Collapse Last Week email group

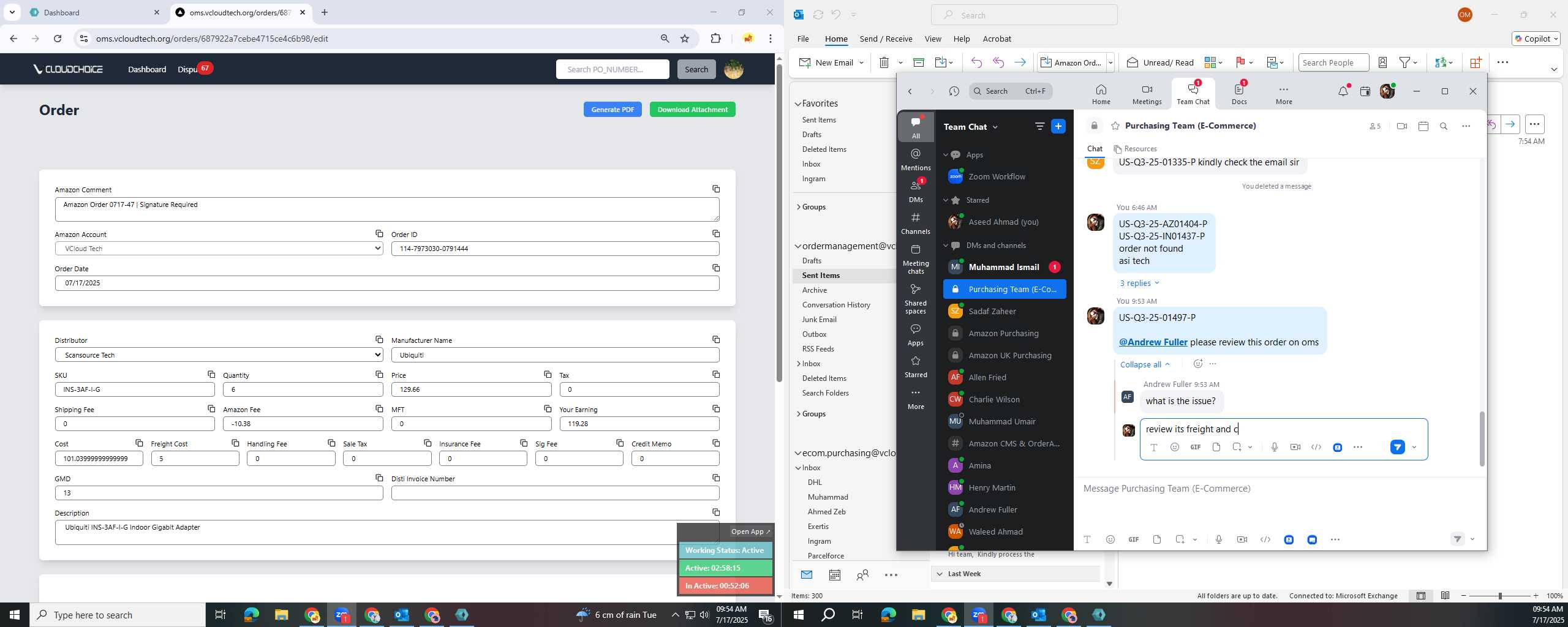(x=940, y=574)
